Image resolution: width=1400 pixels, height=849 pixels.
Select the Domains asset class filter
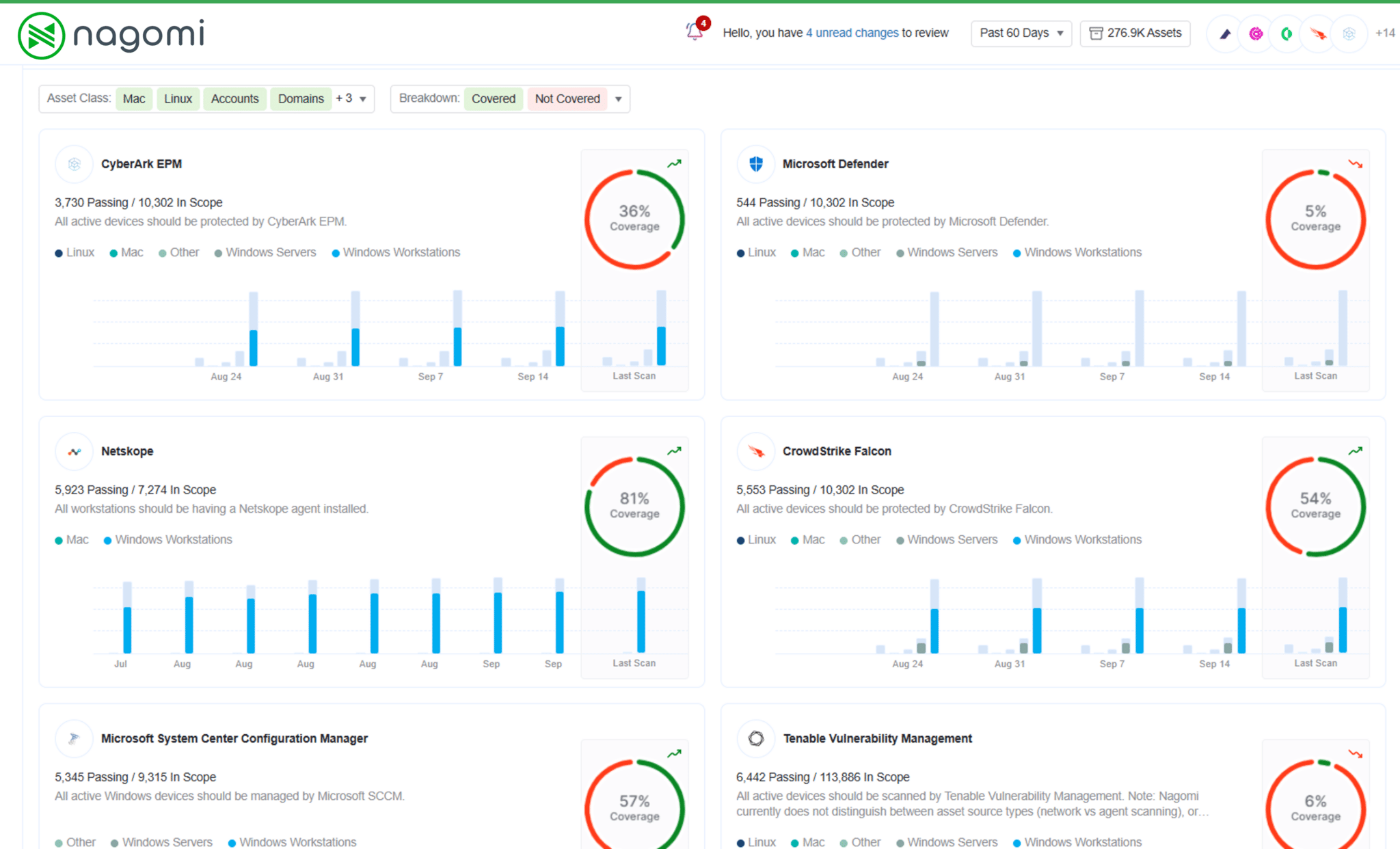pyautogui.click(x=301, y=98)
